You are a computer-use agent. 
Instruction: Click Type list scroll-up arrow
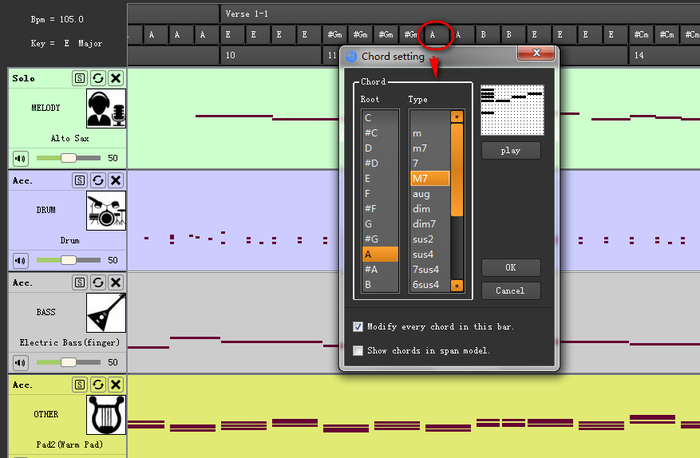(x=456, y=117)
